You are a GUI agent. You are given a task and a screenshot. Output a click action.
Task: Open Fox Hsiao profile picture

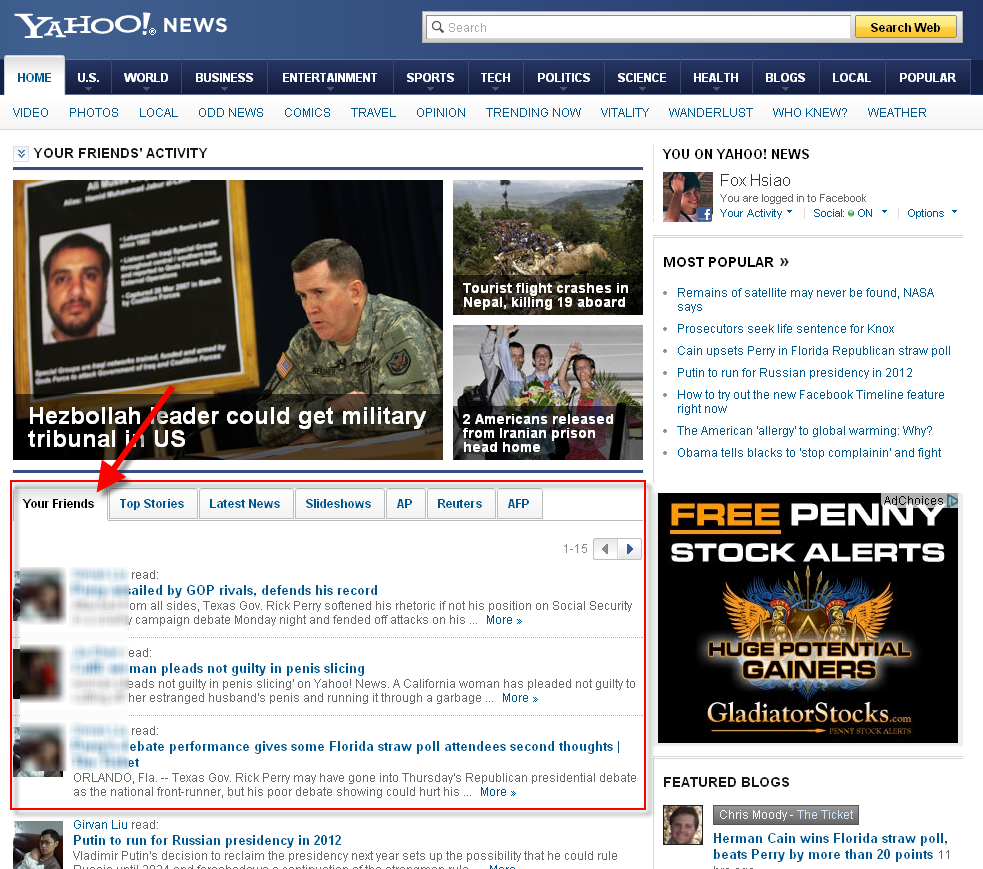click(x=688, y=197)
